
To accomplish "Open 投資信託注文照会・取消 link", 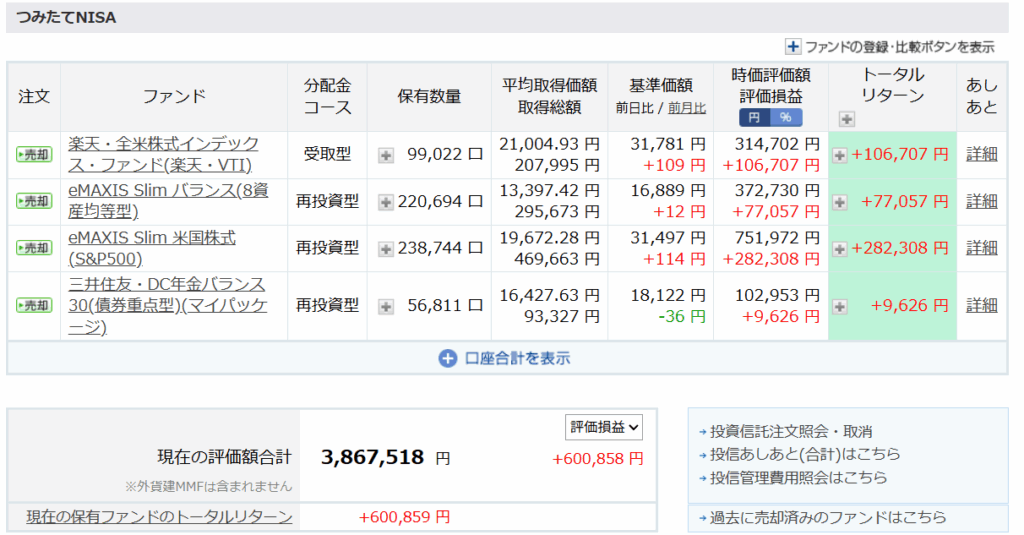I will [791, 431].
